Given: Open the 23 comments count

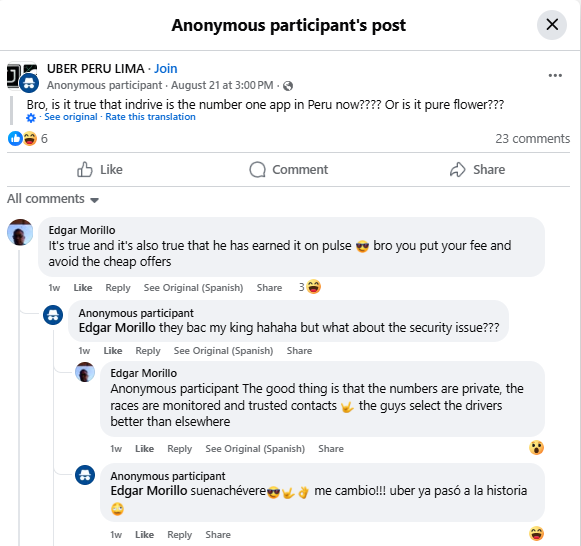Looking at the screenshot, I should click(532, 139).
